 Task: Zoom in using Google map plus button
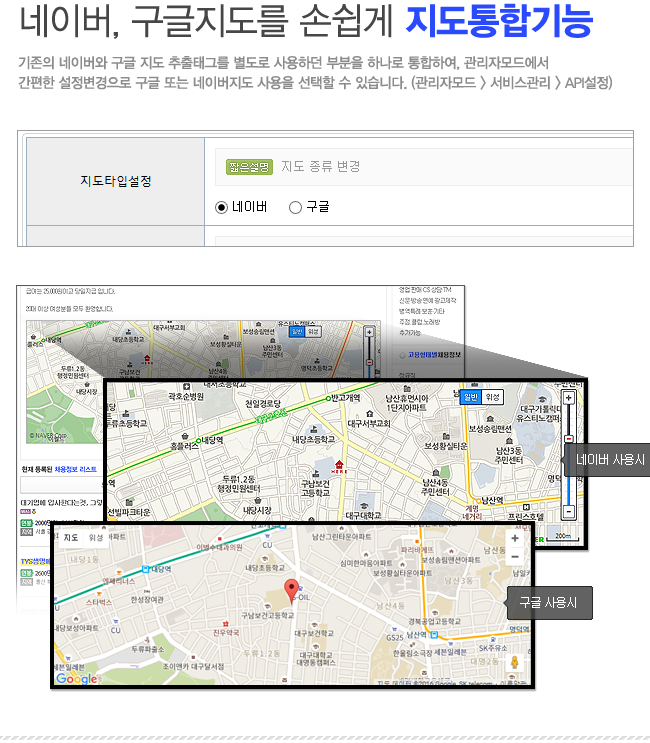[x=515, y=538]
